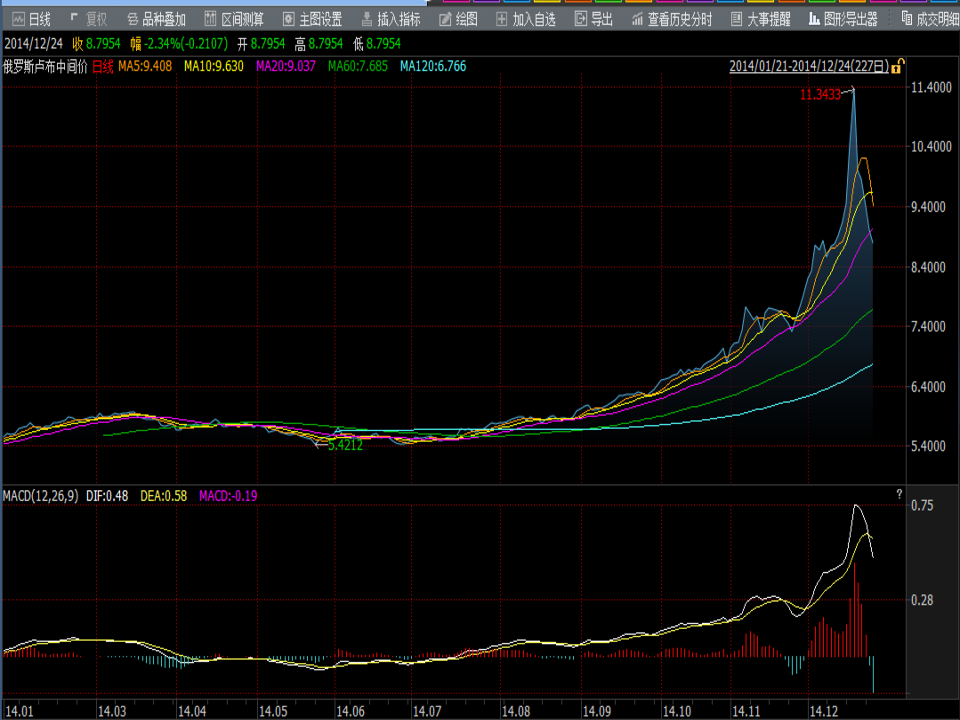Viewport: 960px width, 720px height.
Task: Click the 14.08 month on the time axis
Action: (516, 711)
